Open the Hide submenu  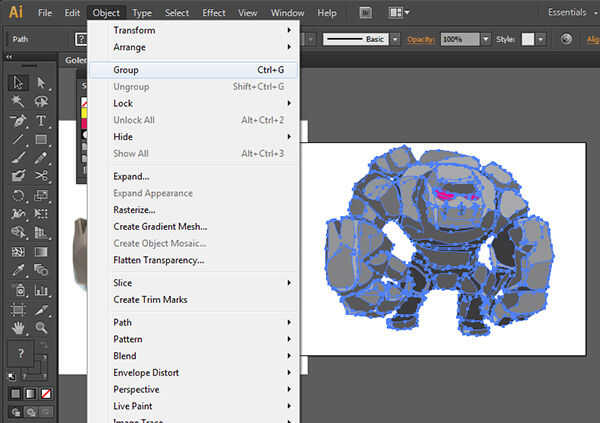193,137
